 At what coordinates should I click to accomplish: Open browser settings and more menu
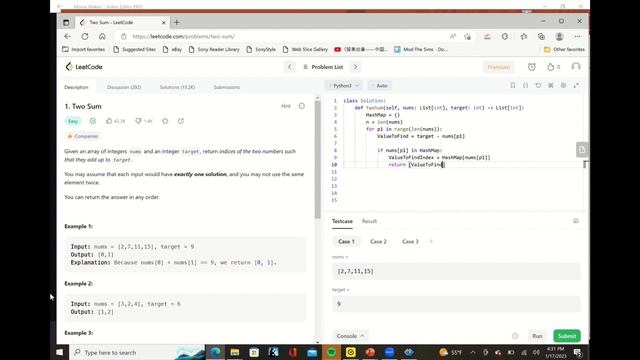577,36
